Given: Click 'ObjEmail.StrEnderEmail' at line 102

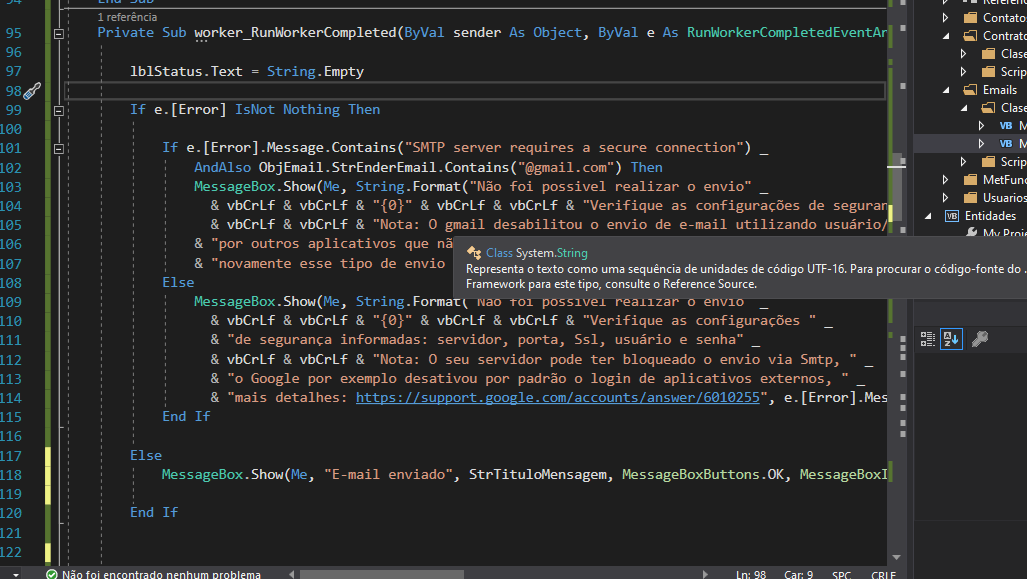Looking at the screenshot, I should click(348, 168).
